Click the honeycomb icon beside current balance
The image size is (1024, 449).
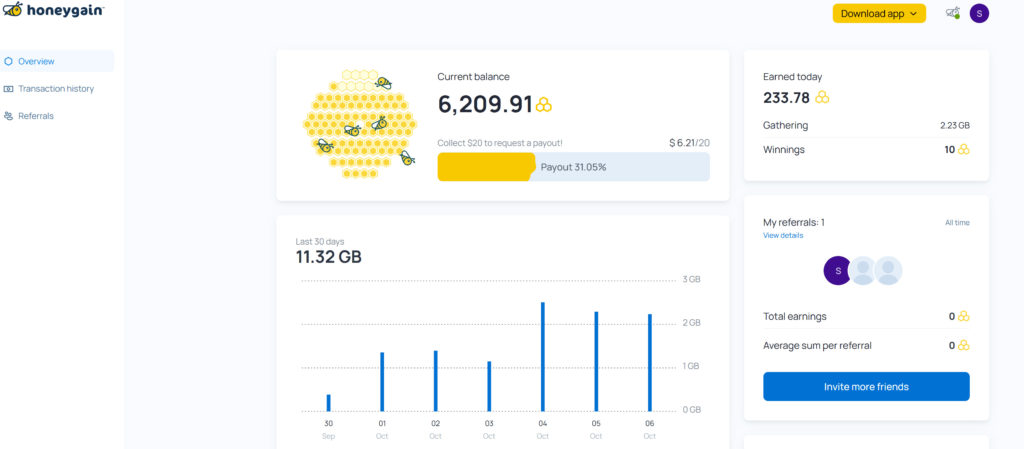coord(544,105)
